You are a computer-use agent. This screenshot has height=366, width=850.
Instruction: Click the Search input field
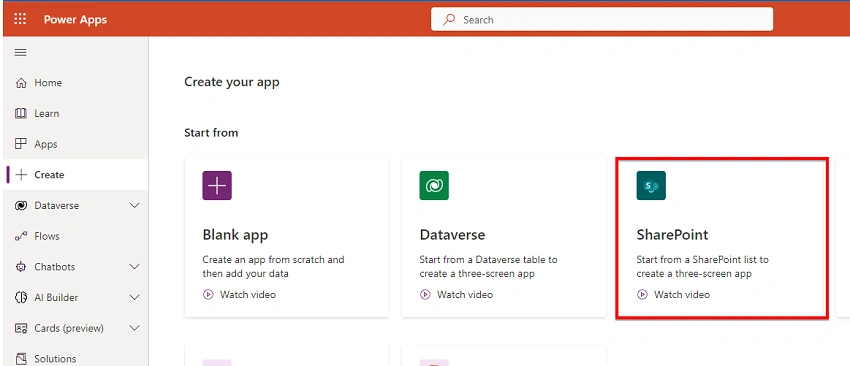602,20
